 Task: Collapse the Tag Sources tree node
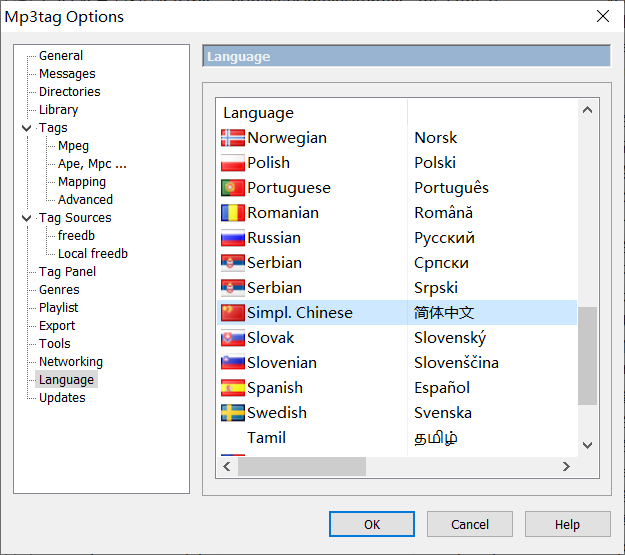(x=26, y=218)
